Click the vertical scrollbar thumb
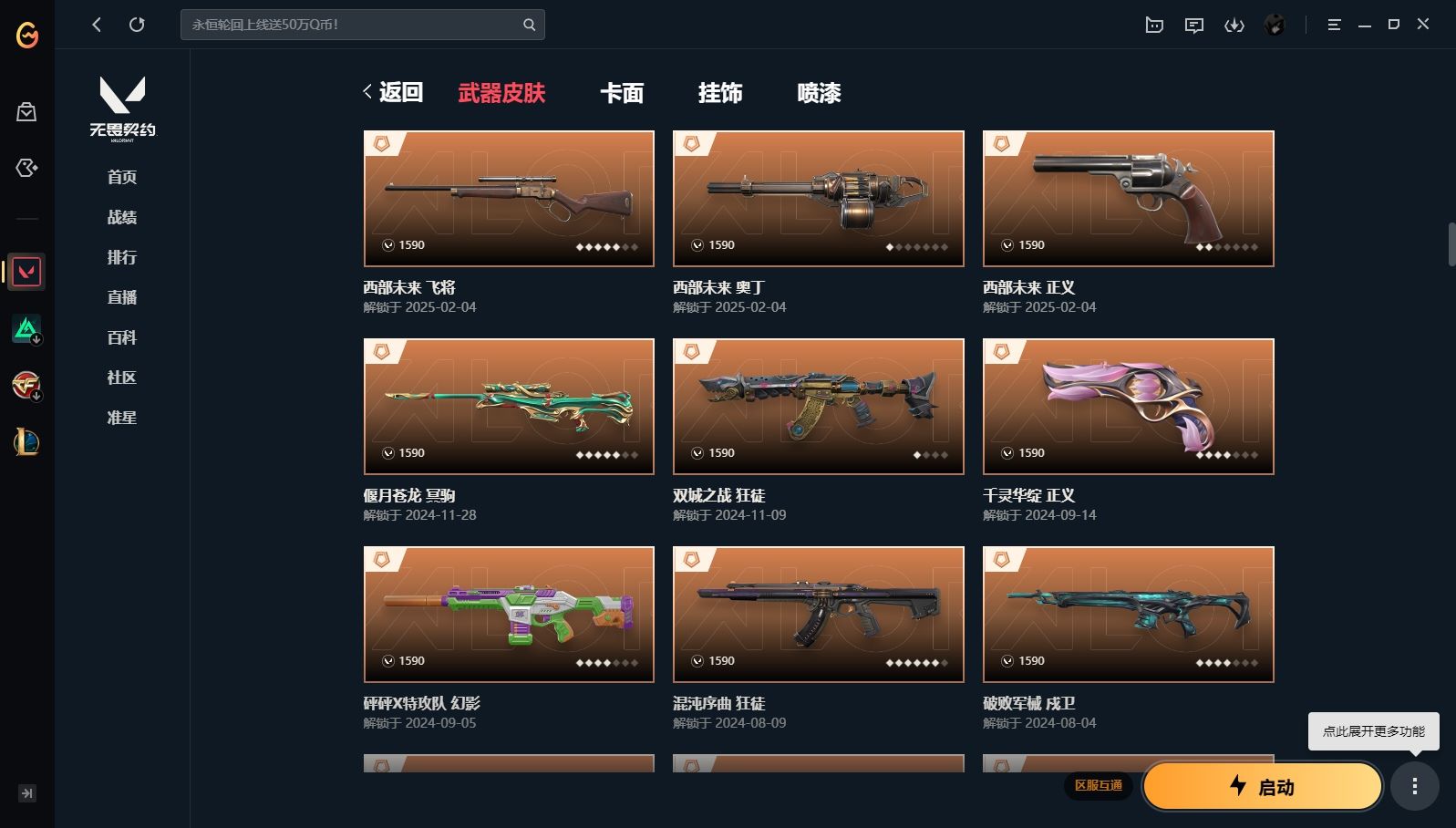Image resolution: width=1456 pixels, height=828 pixels. (1451, 243)
